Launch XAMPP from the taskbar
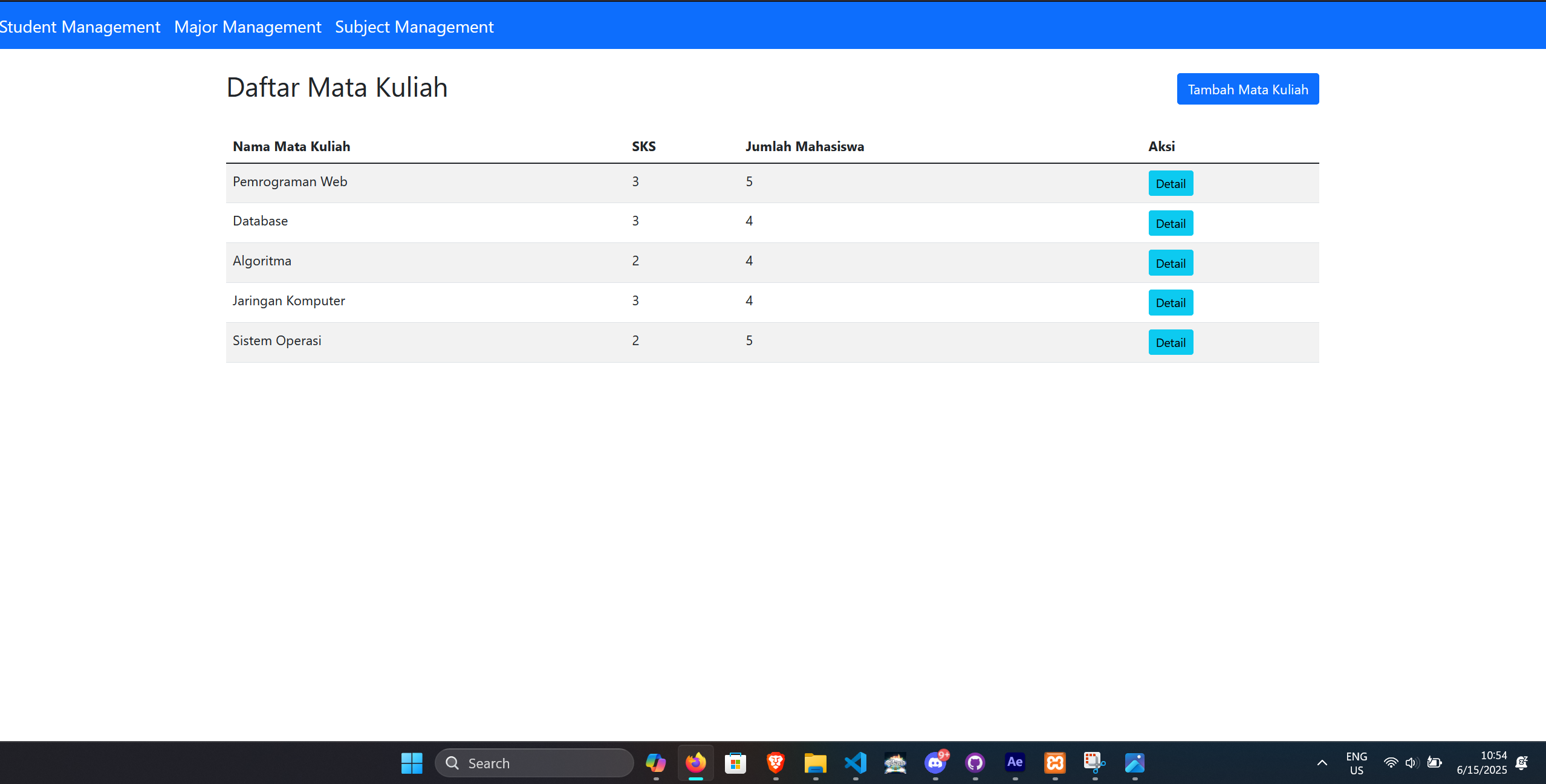 [x=1055, y=763]
